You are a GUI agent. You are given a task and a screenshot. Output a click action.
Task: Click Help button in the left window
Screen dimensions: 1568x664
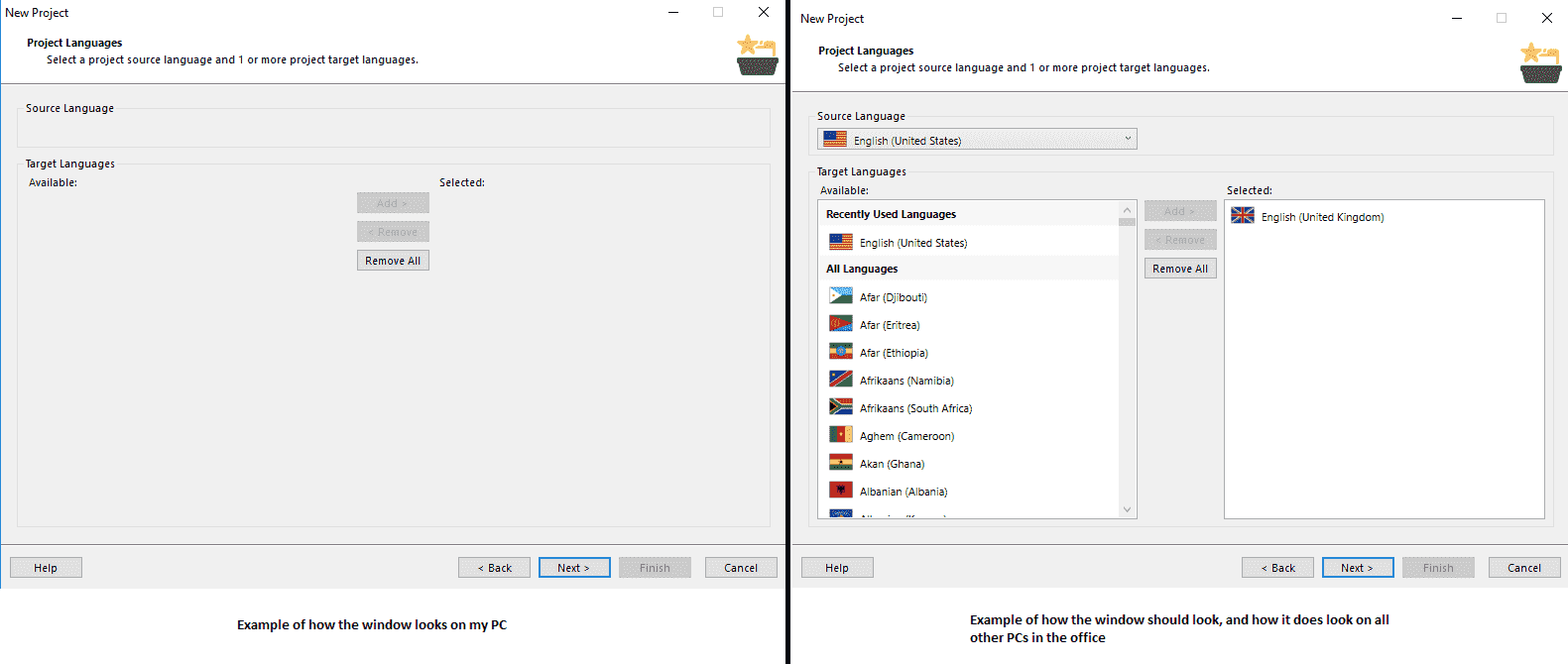pyautogui.click(x=46, y=568)
